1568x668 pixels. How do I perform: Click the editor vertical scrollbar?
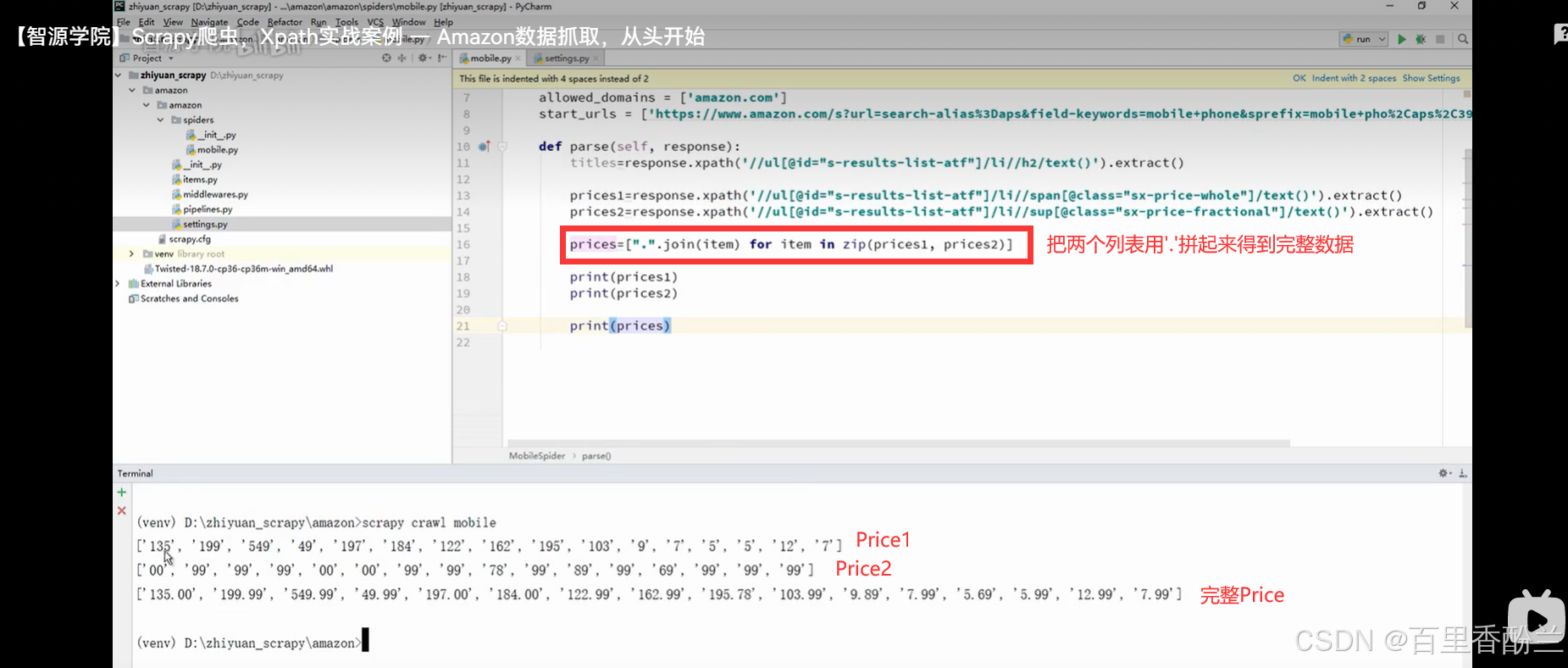click(1468, 237)
